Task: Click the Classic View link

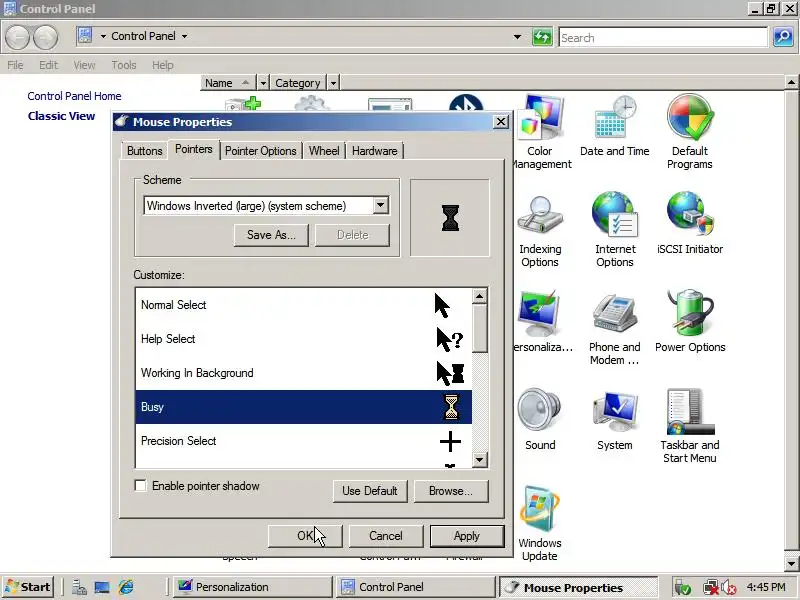Action: coord(61,116)
